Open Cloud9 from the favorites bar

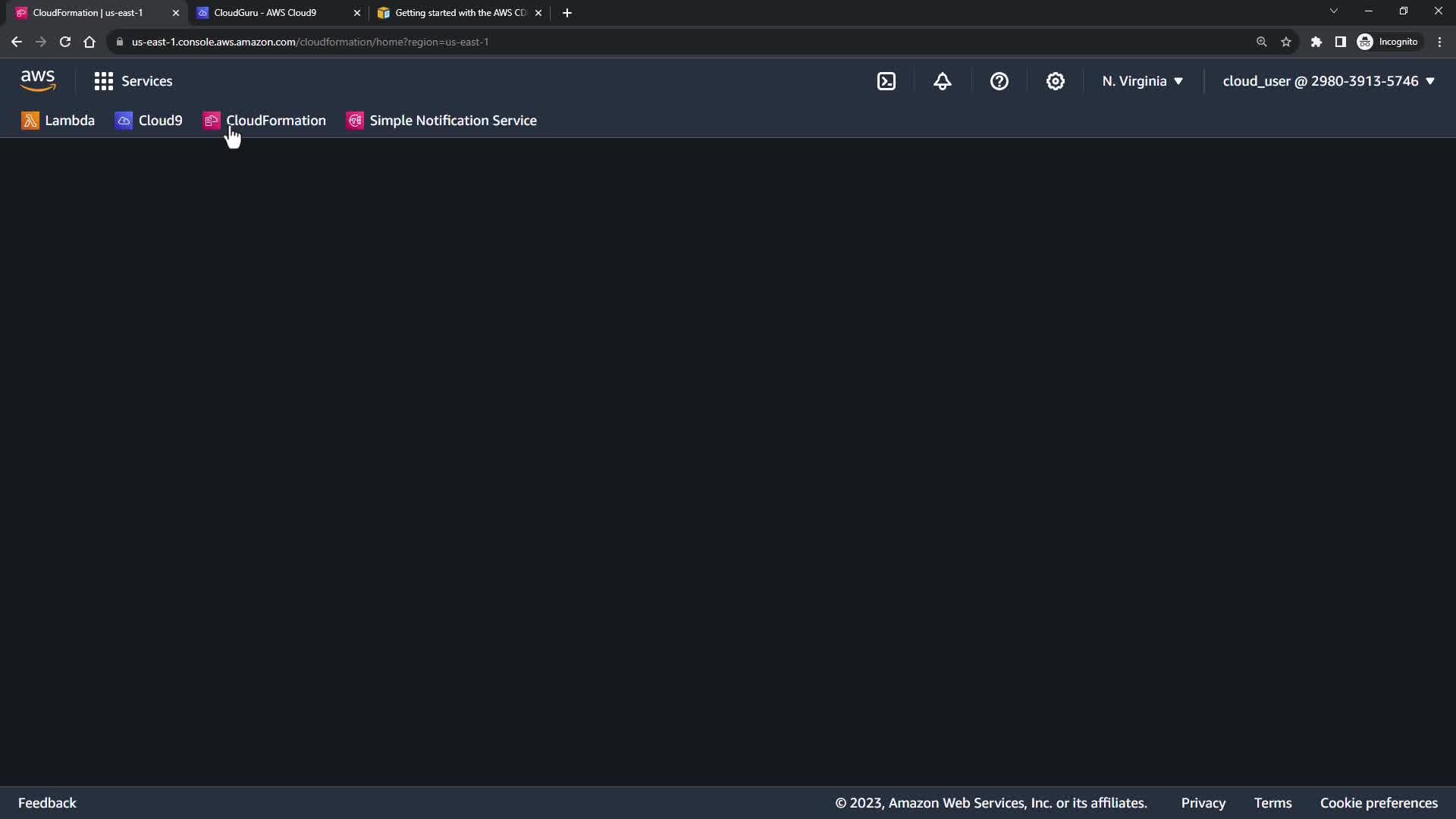click(149, 121)
